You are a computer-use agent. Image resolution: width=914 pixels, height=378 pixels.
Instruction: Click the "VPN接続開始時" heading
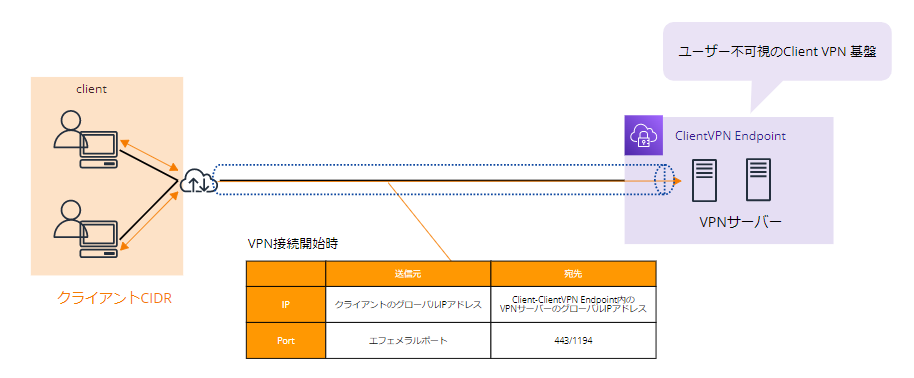pyautogui.click(x=293, y=244)
